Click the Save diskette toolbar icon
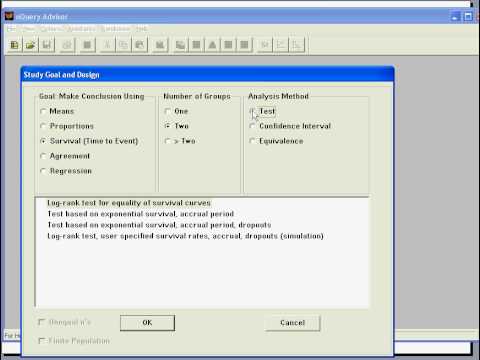This screenshot has width=480, height=360. [x=47, y=45]
